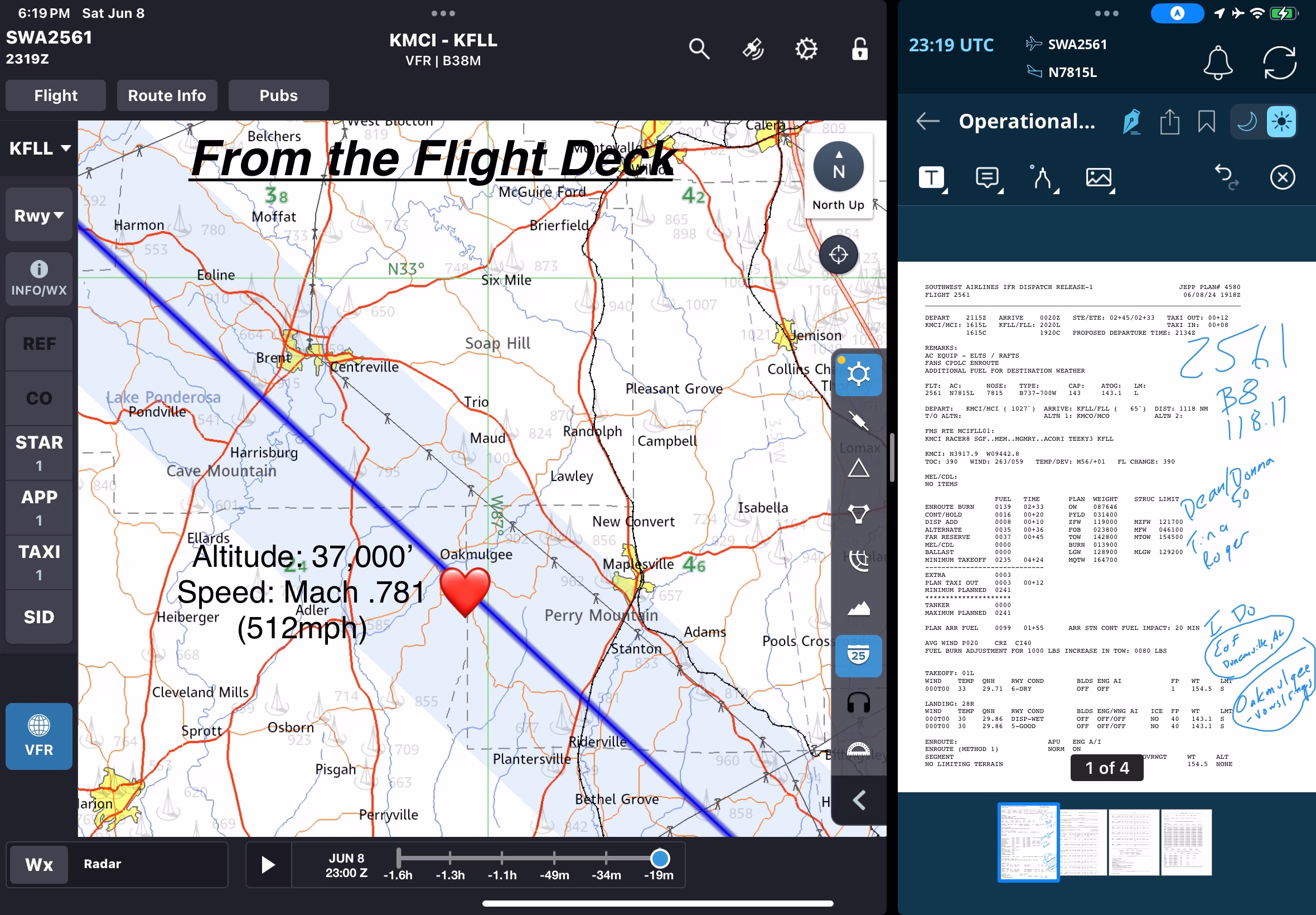
Task: Open the TAXI charts list
Action: 39,562
